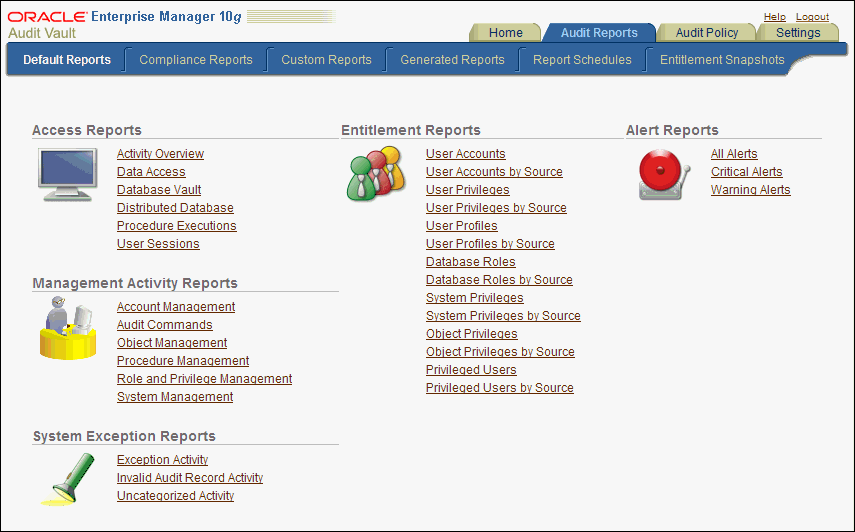Open Role and Privilege Management report
The image size is (855, 532).
click(x=204, y=379)
